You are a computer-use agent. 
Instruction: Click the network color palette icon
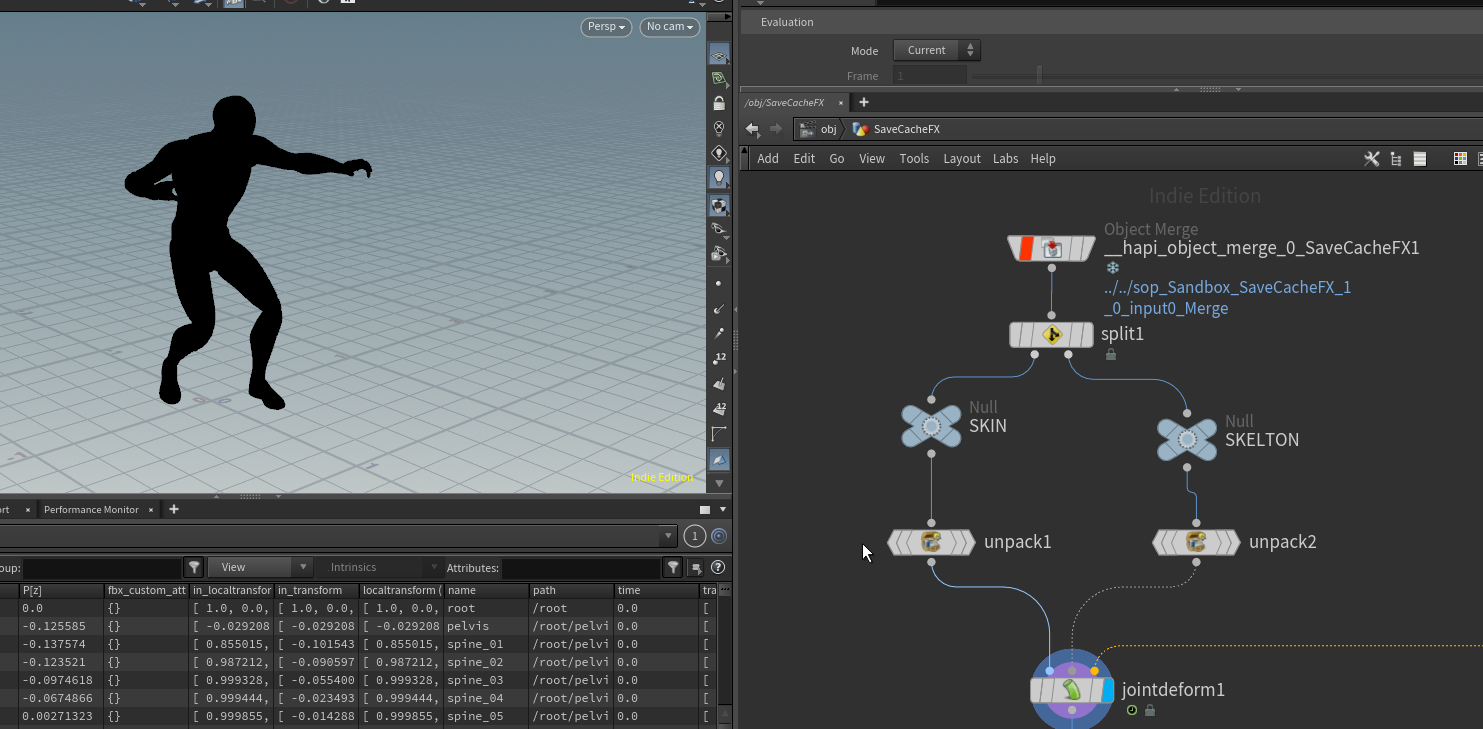click(1460, 159)
